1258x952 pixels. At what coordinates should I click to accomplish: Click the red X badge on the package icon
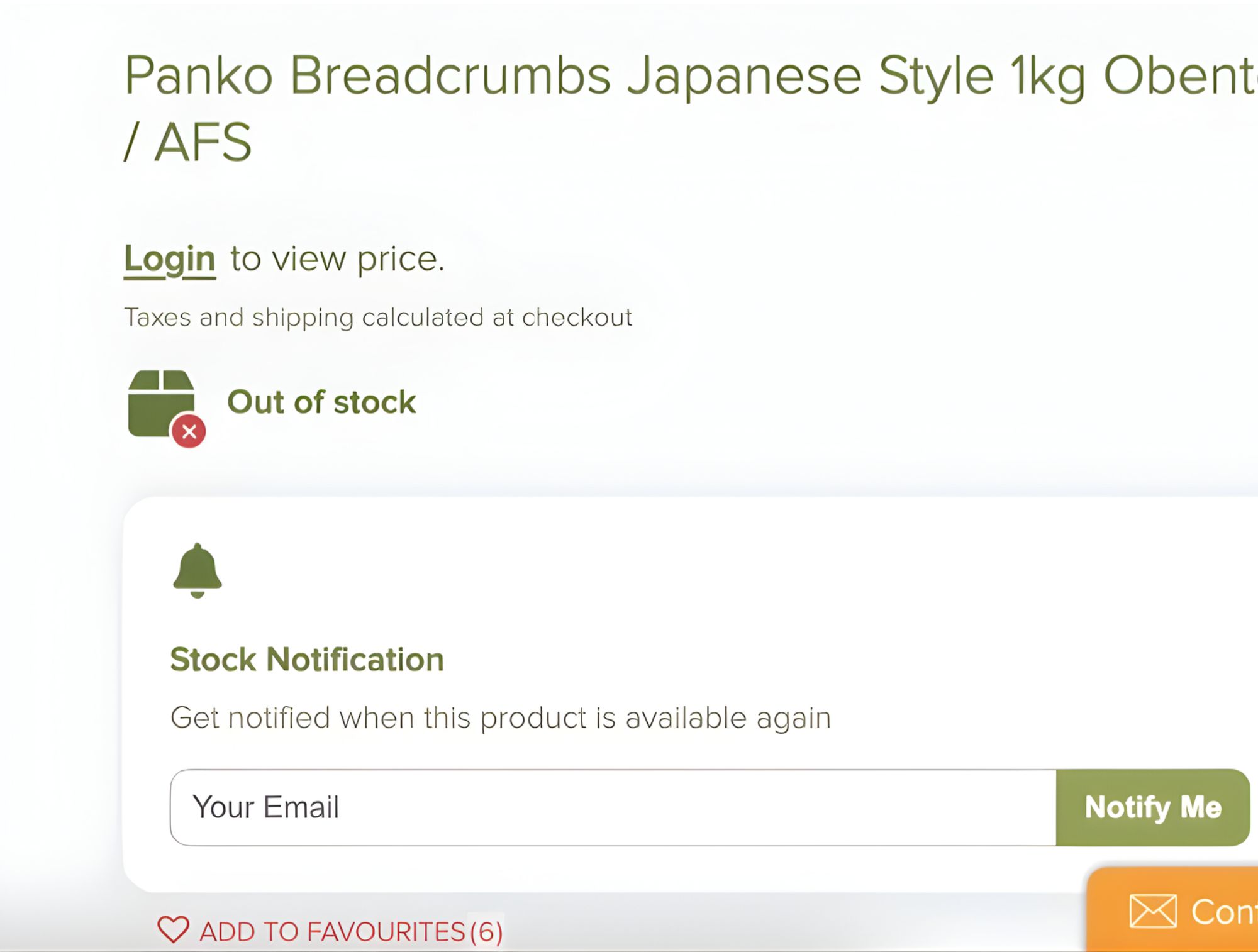(189, 431)
